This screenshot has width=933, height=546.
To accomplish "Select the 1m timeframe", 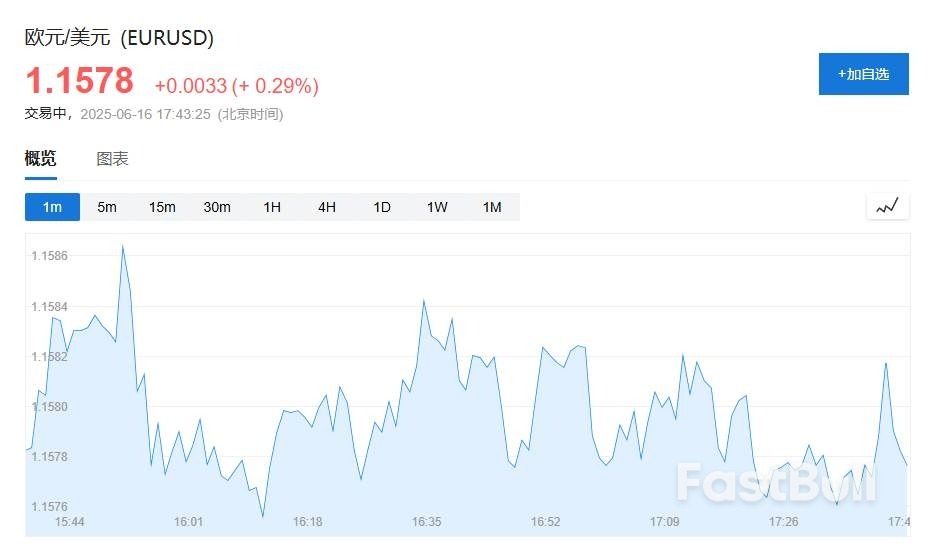I will (52, 207).
